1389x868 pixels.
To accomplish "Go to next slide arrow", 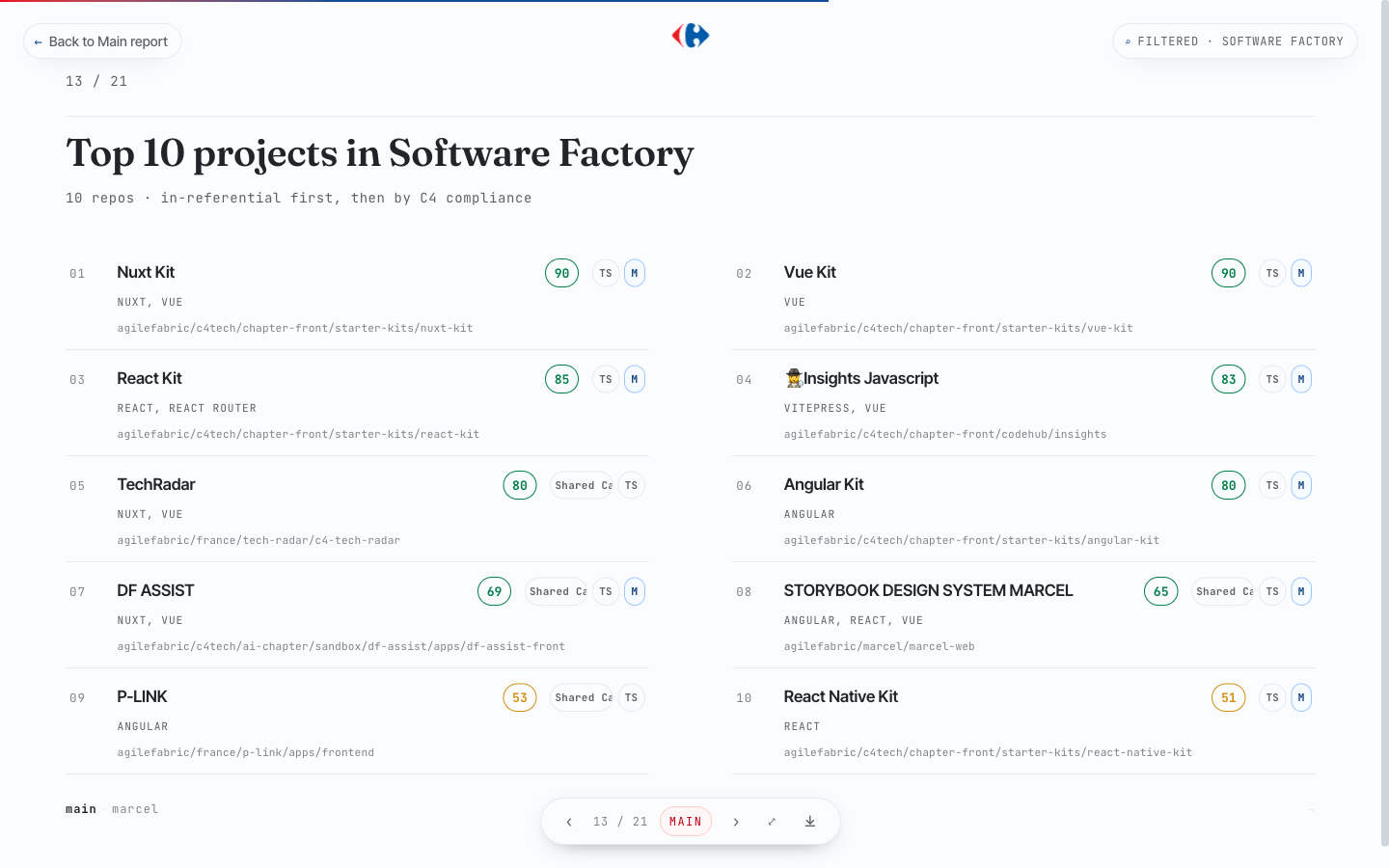I will [x=736, y=822].
